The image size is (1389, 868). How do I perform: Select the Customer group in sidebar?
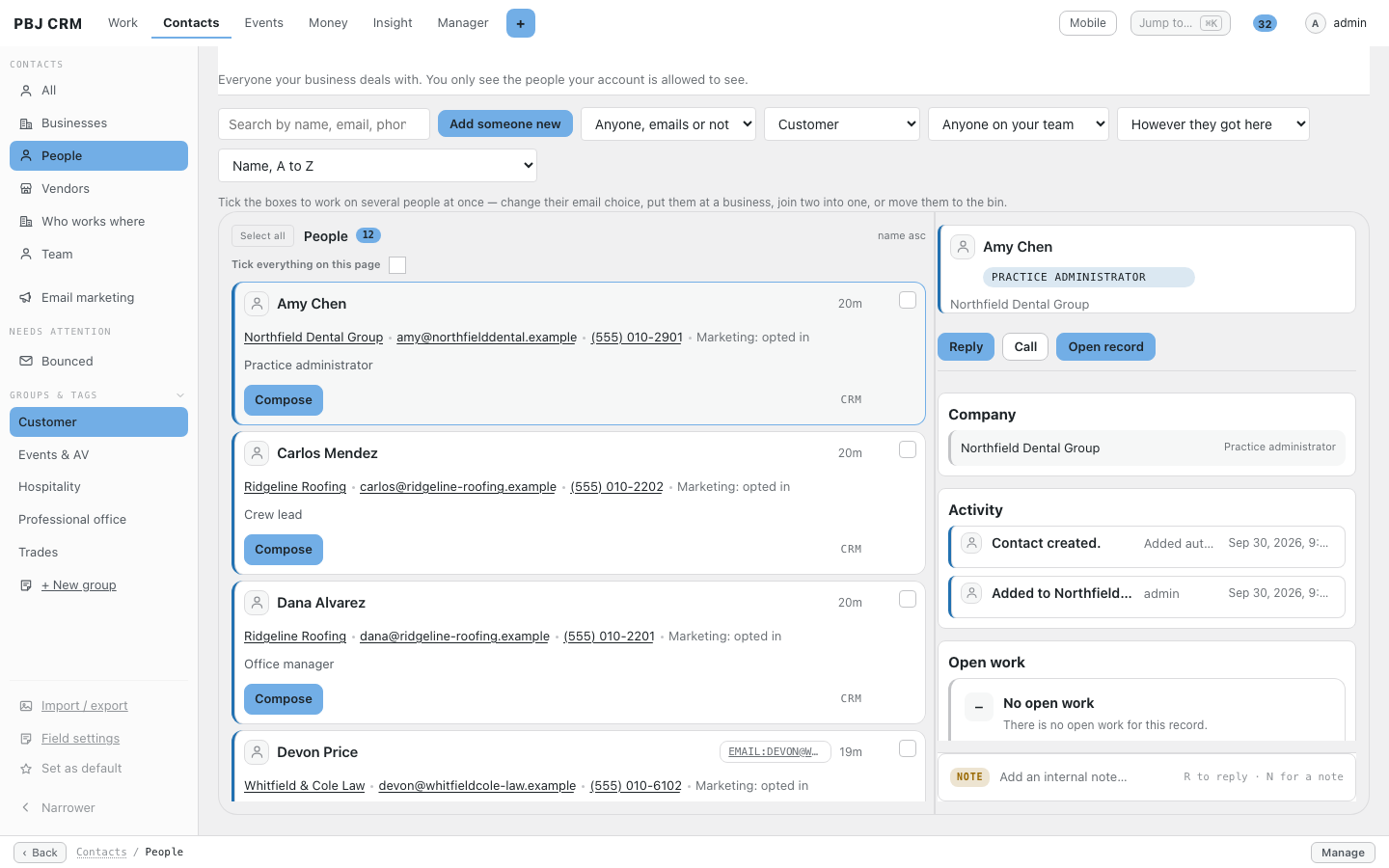tap(98, 422)
